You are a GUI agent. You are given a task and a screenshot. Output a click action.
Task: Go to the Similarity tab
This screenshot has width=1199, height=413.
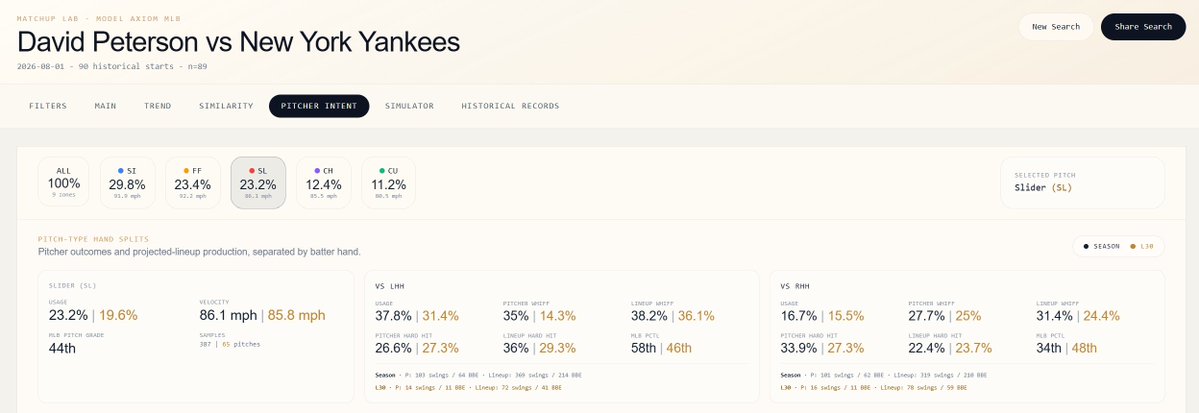tap(226, 106)
